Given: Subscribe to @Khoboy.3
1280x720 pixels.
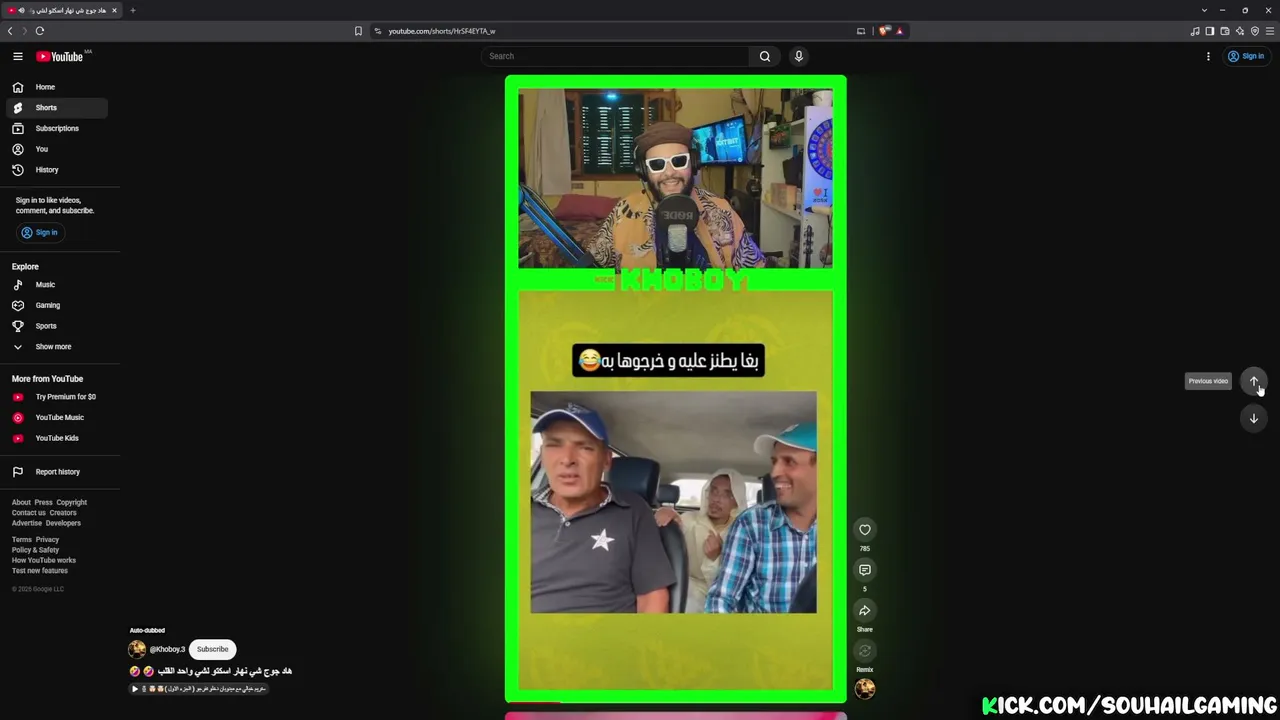Looking at the screenshot, I should (212, 649).
